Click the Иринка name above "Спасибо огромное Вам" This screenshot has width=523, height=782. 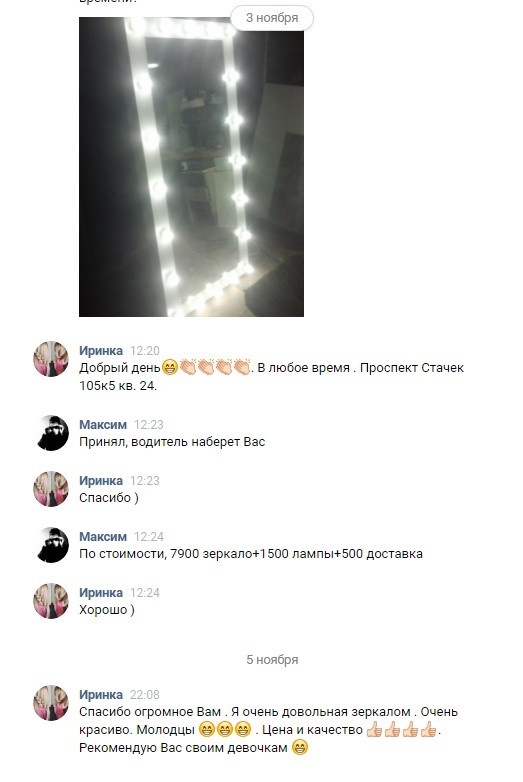pyautogui.click(x=101, y=694)
